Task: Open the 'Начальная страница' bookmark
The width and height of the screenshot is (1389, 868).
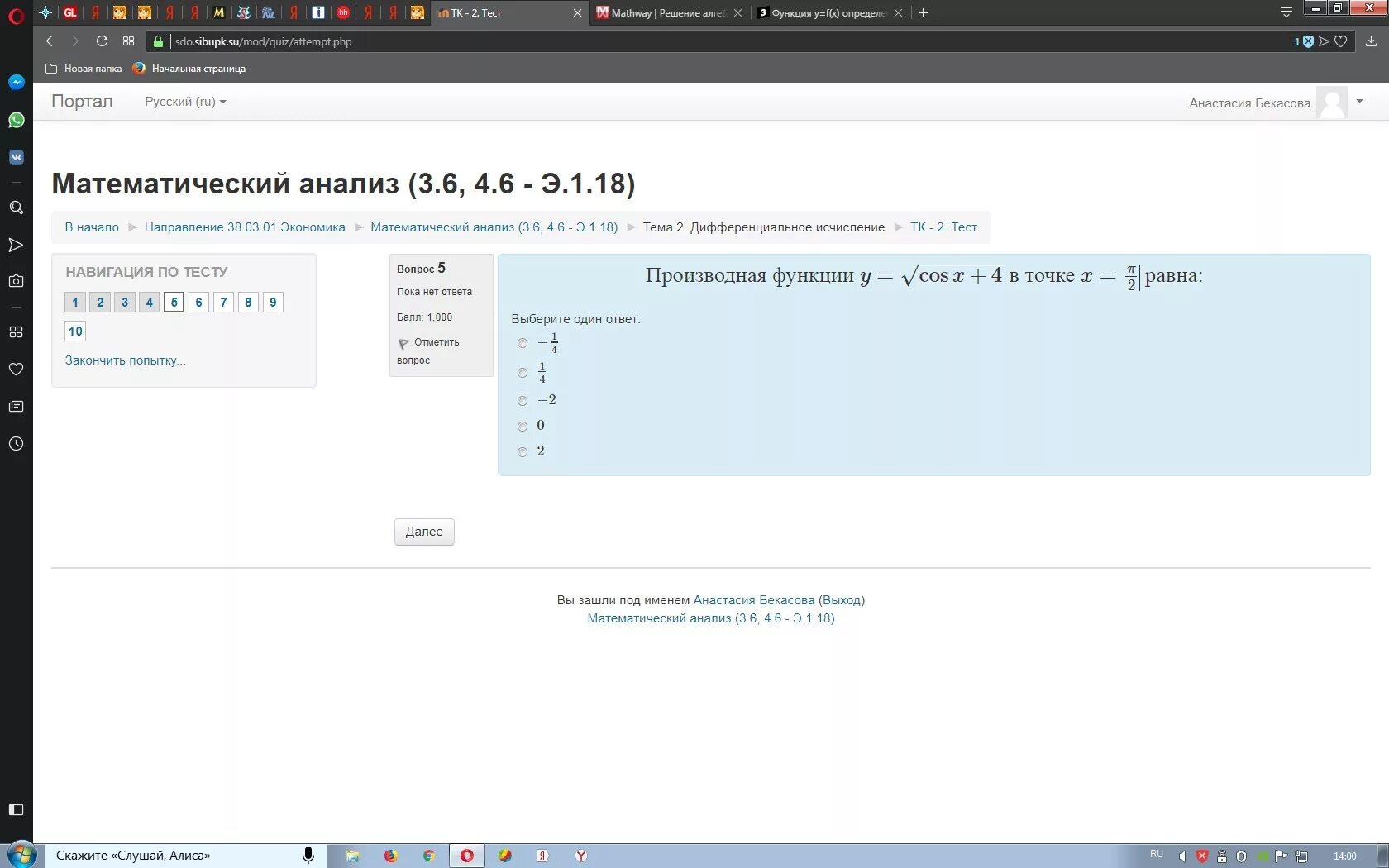Action: coord(189,69)
